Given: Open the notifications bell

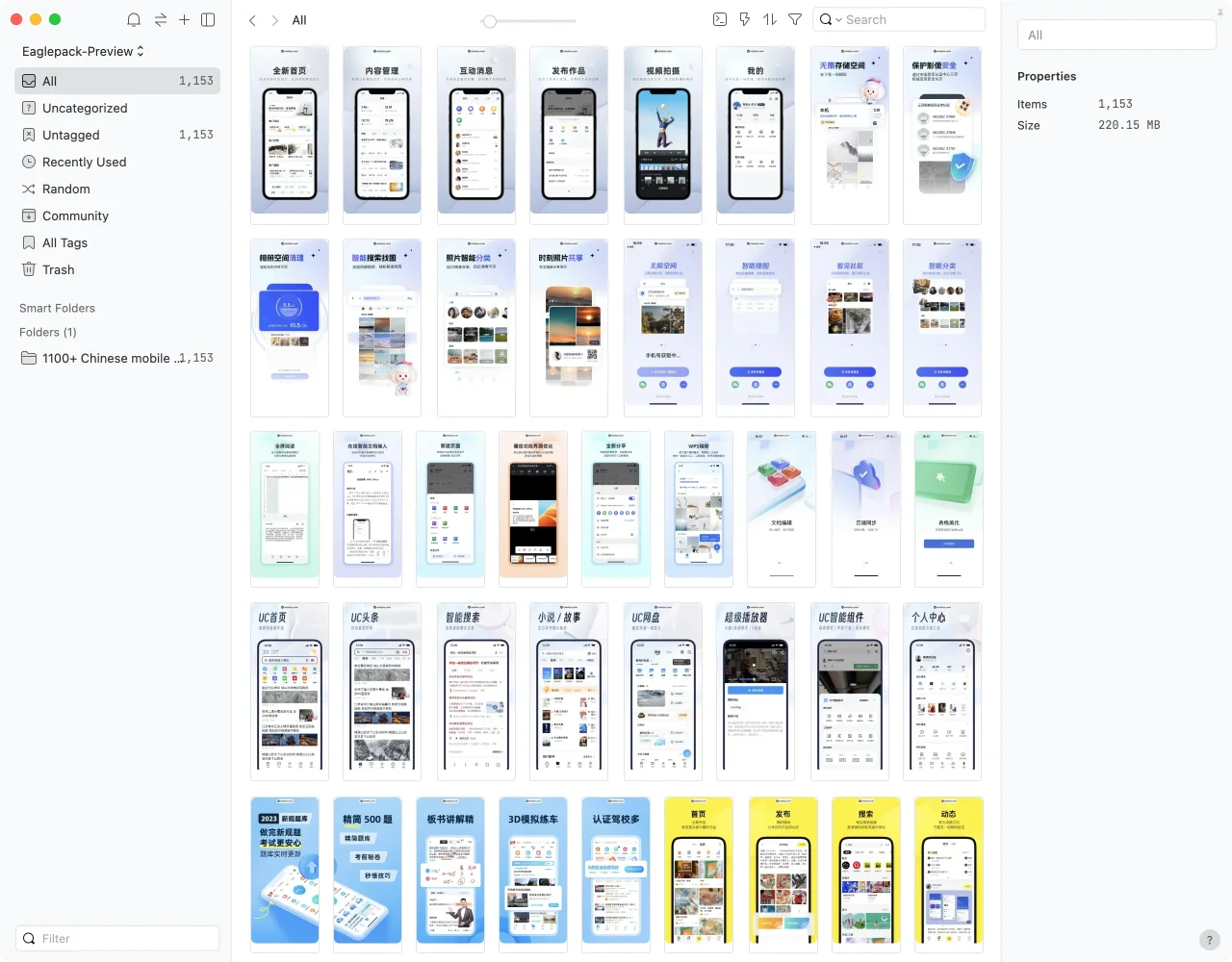Looking at the screenshot, I should point(134,20).
